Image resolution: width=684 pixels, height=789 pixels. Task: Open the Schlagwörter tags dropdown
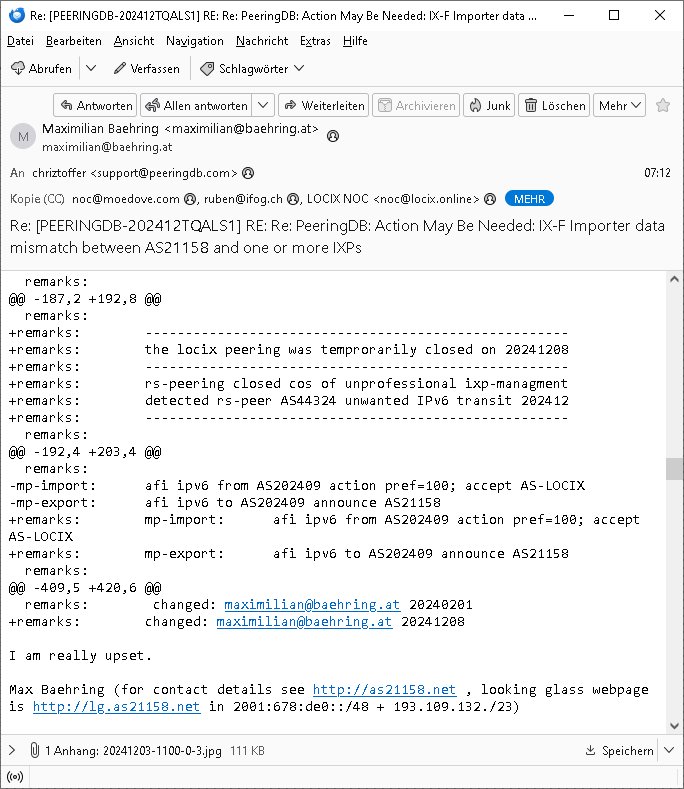click(x=252, y=68)
